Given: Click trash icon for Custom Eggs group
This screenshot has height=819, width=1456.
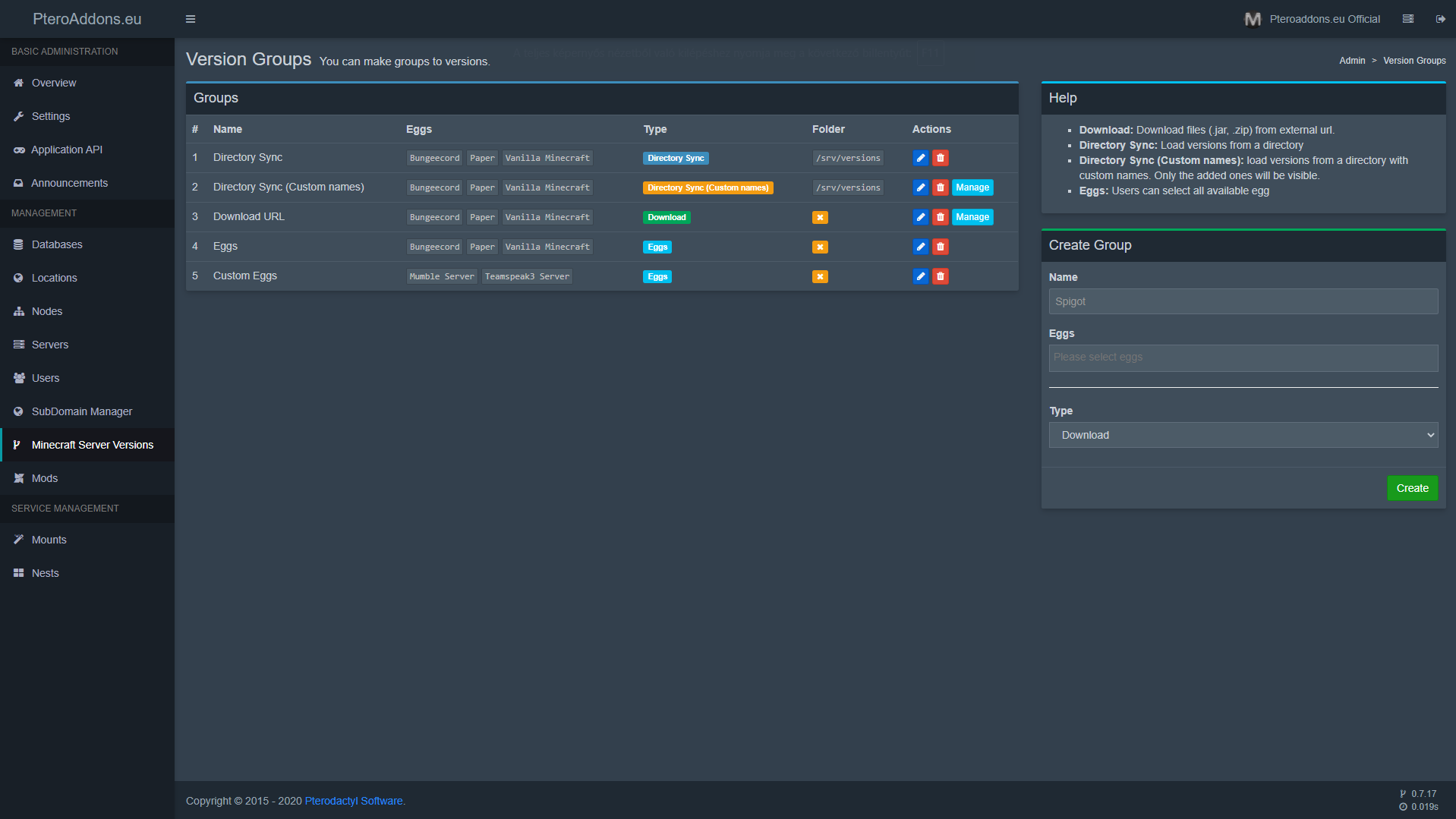Looking at the screenshot, I should [x=940, y=276].
